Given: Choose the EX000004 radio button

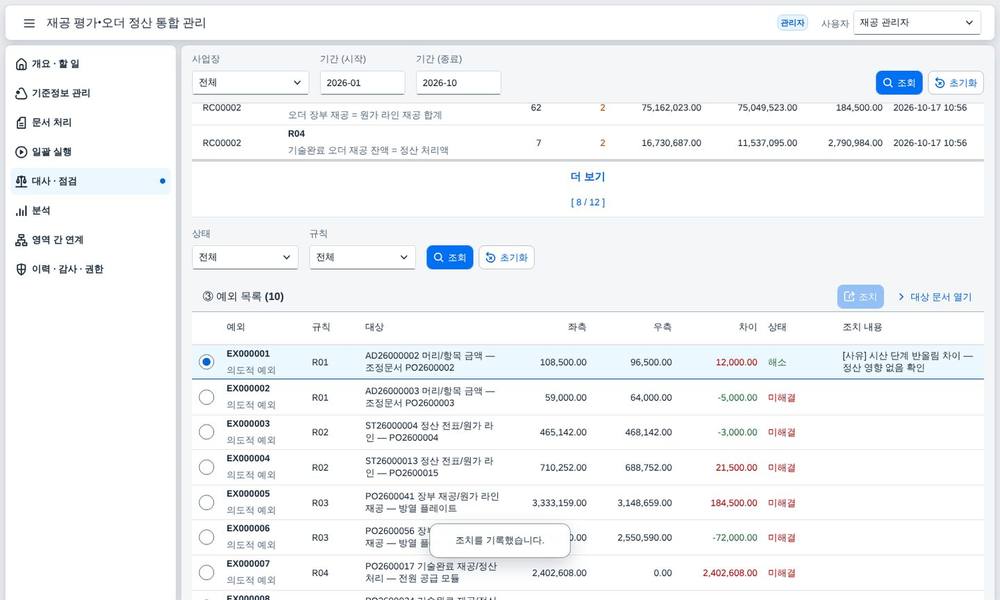Looking at the screenshot, I should click(x=206, y=467).
